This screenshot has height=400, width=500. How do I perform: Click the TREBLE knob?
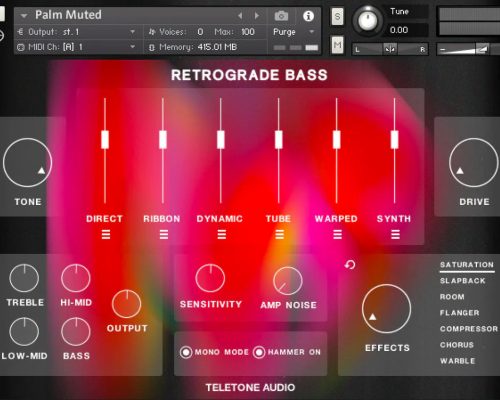[x=24, y=278]
